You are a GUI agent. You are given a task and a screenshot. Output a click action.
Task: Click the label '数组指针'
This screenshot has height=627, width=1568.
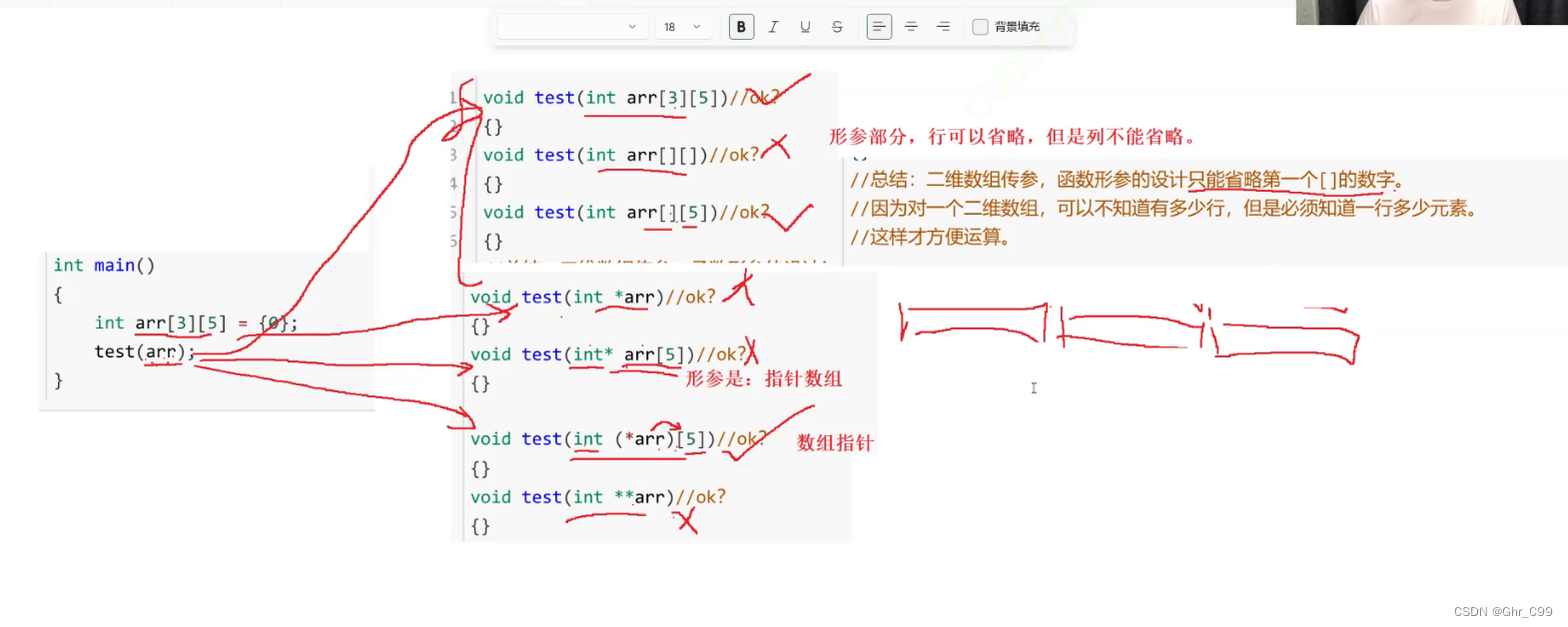click(x=835, y=443)
